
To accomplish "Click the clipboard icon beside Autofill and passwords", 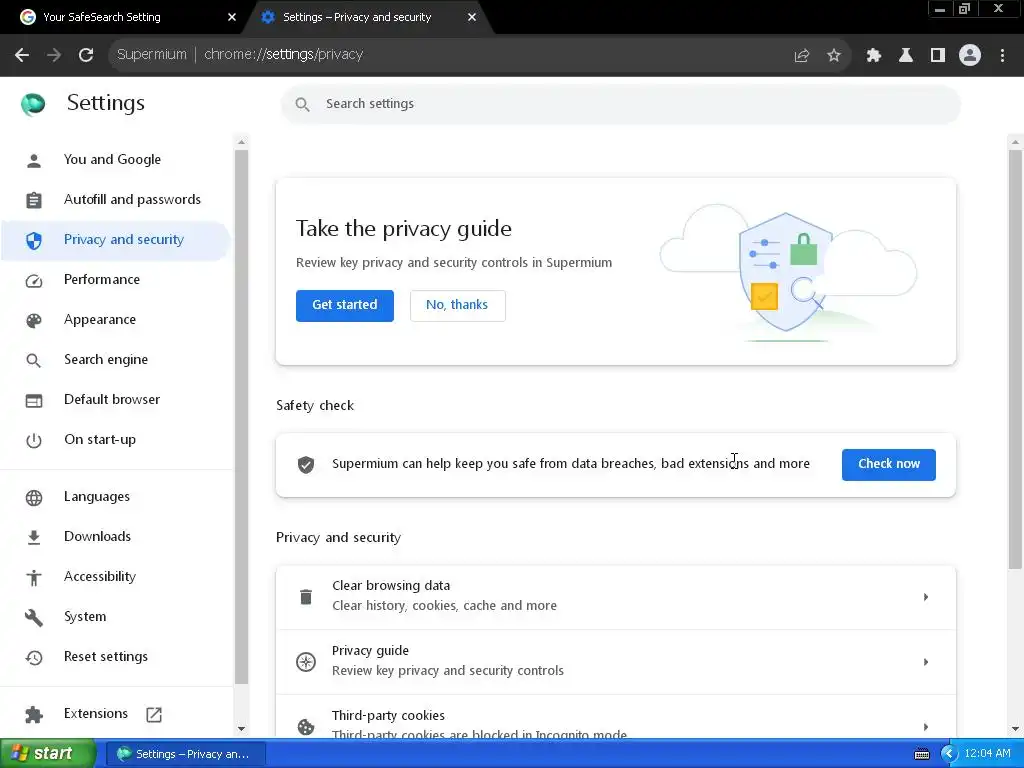I will click(x=34, y=200).
